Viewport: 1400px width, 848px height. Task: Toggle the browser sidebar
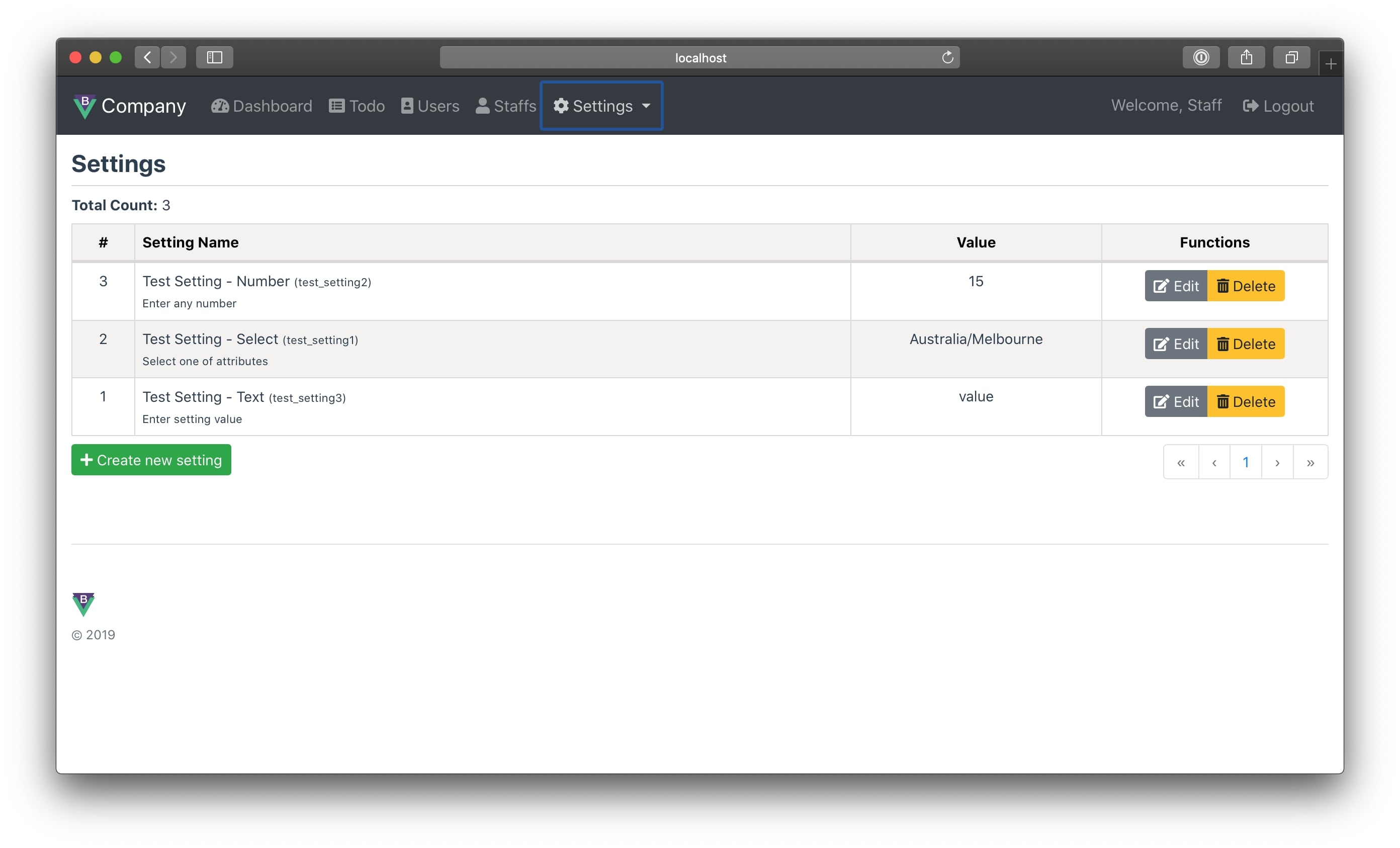click(x=214, y=57)
